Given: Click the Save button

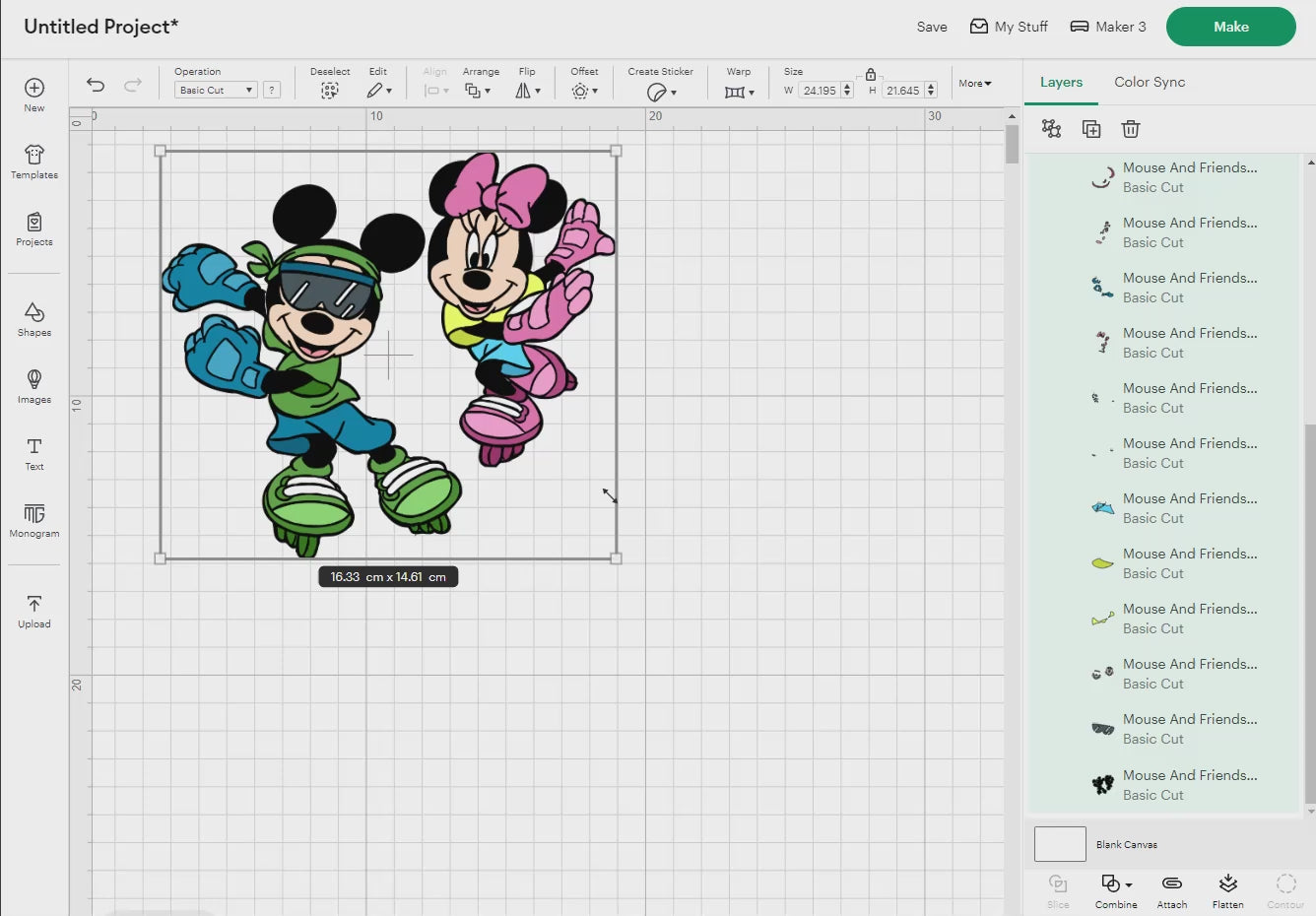Looking at the screenshot, I should tap(932, 27).
